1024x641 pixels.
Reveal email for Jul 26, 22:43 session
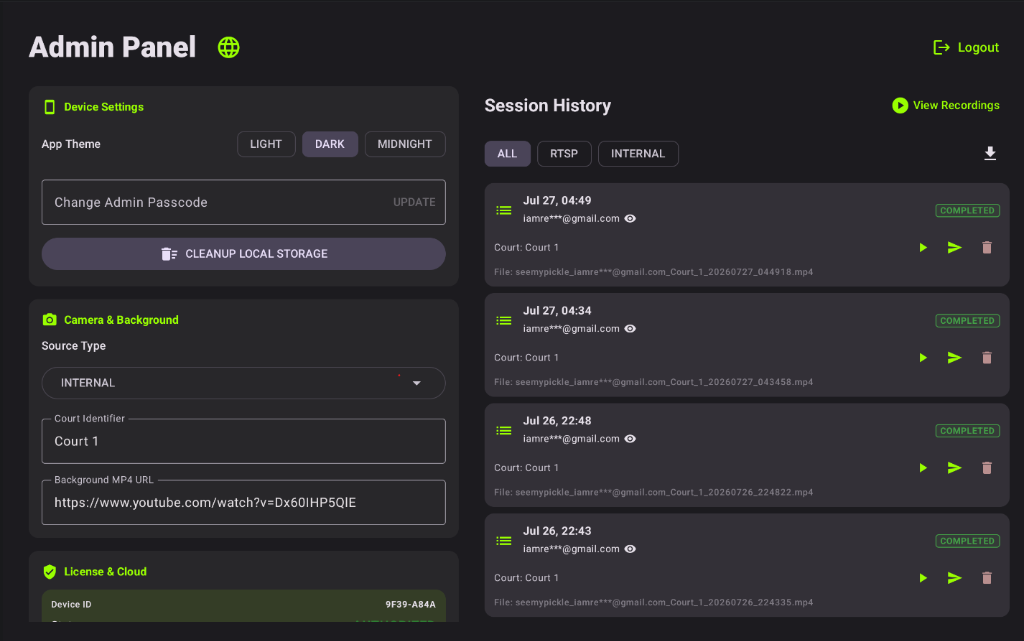(x=630, y=549)
